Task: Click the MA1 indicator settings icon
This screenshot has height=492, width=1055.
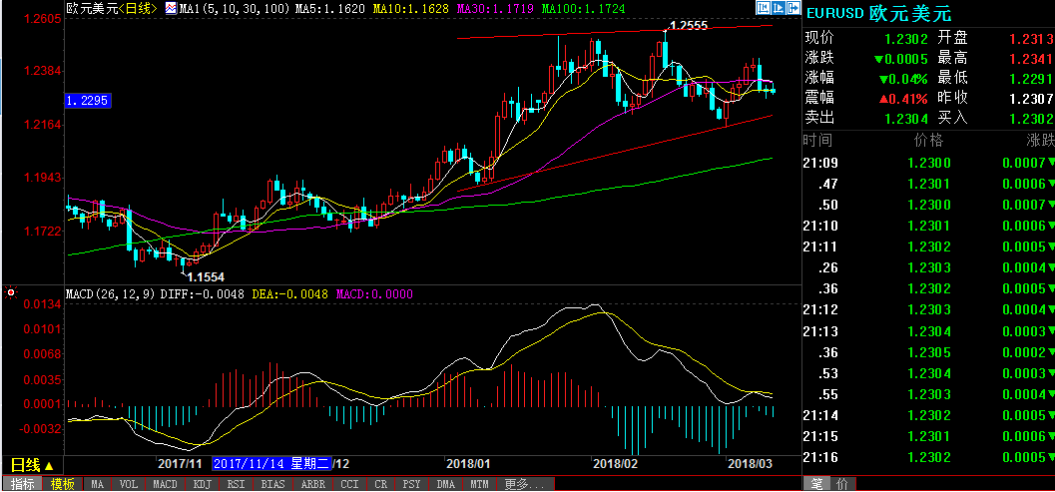Action: [171, 9]
